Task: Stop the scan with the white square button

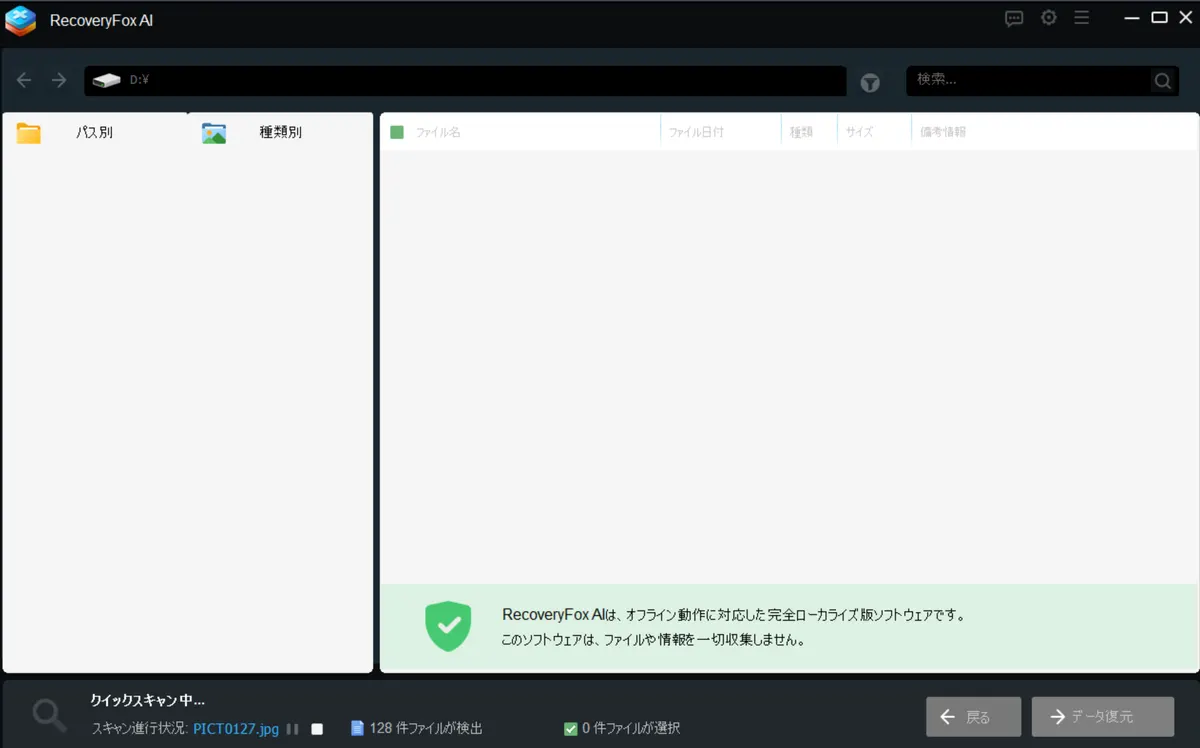Action: point(317,729)
